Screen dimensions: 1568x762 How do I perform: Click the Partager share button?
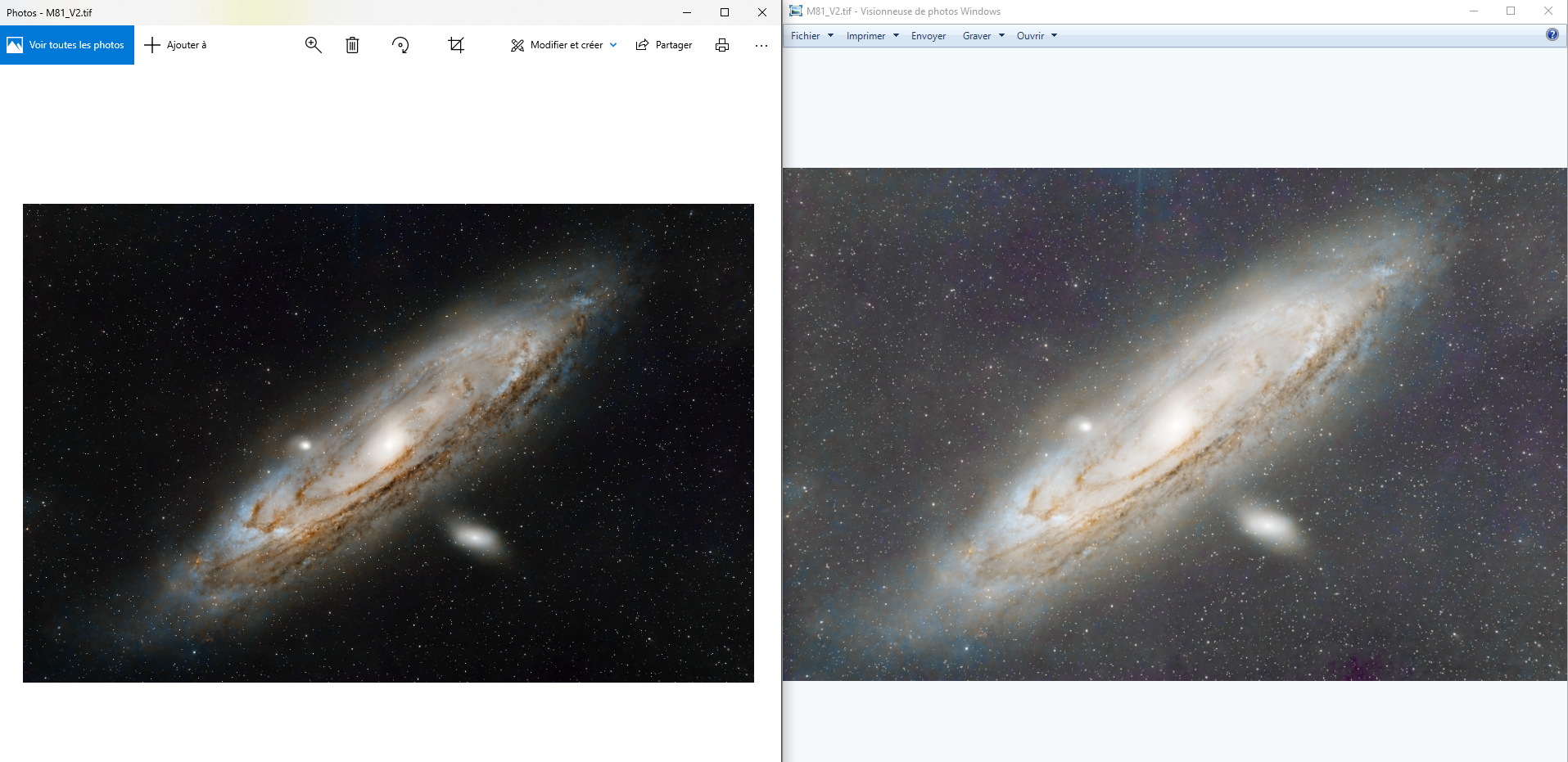pyautogui.click(x=664, y=45)
